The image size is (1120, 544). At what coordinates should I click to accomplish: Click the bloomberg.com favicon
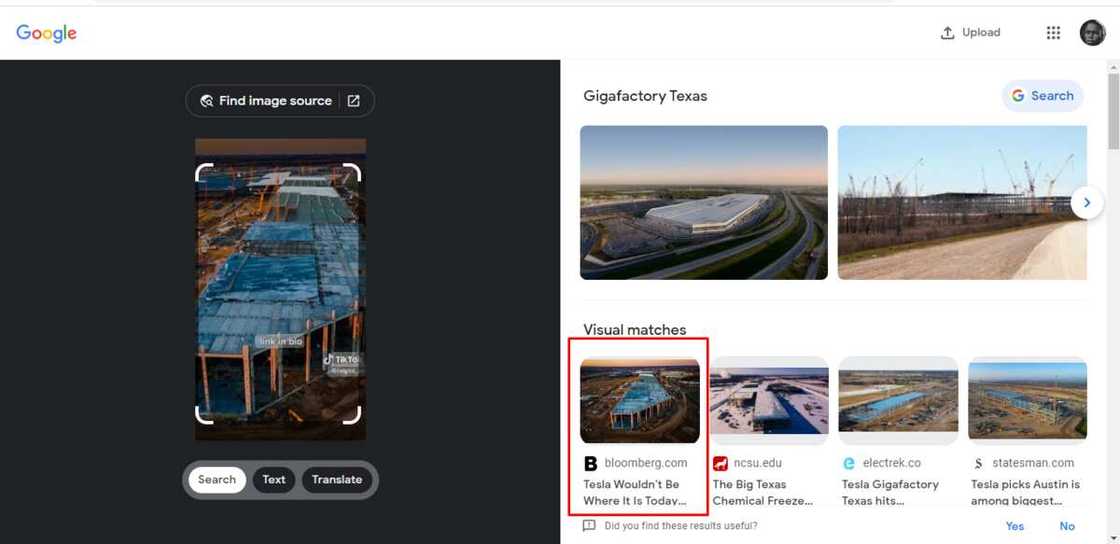[590, 463]
